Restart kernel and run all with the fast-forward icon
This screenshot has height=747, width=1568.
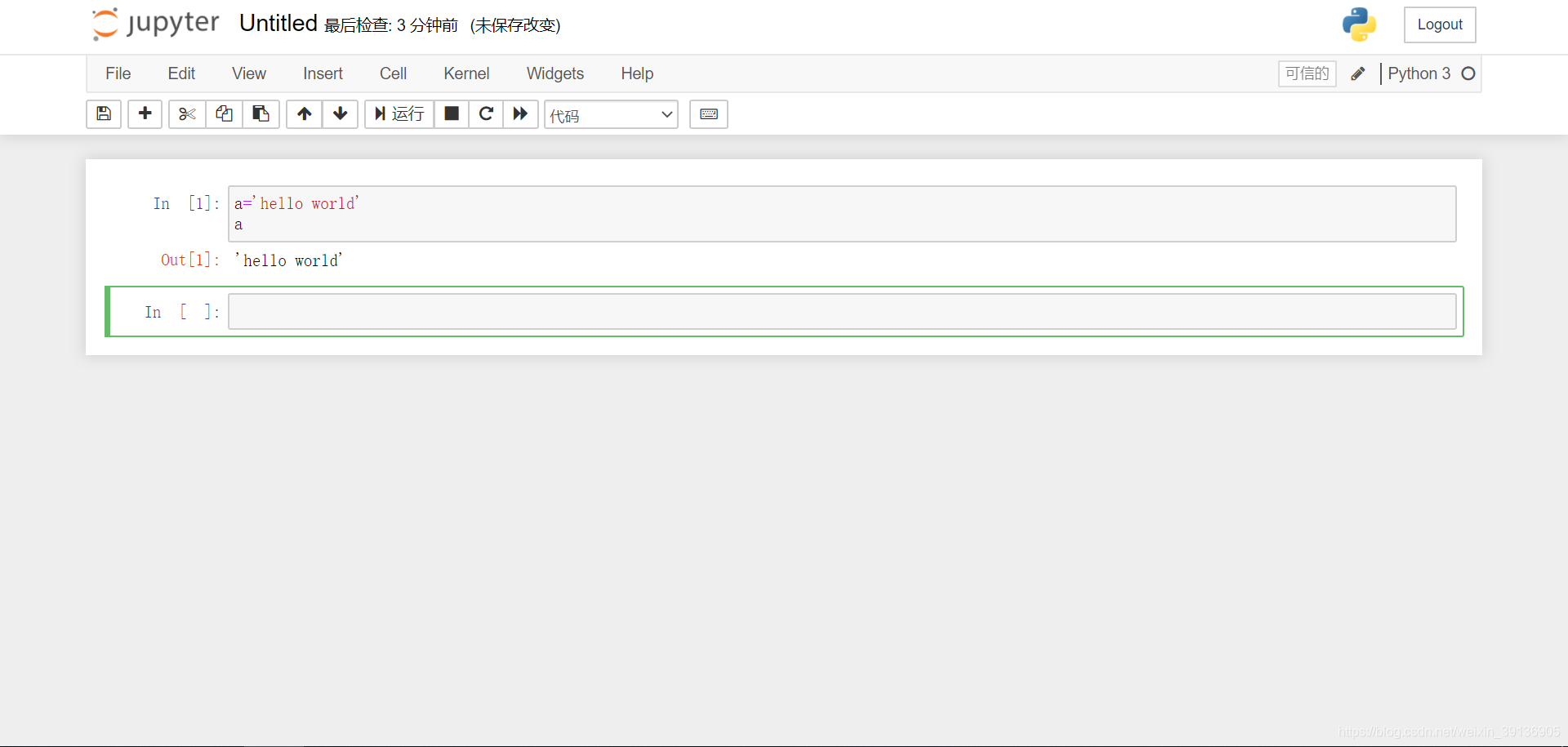coord(520,113)
